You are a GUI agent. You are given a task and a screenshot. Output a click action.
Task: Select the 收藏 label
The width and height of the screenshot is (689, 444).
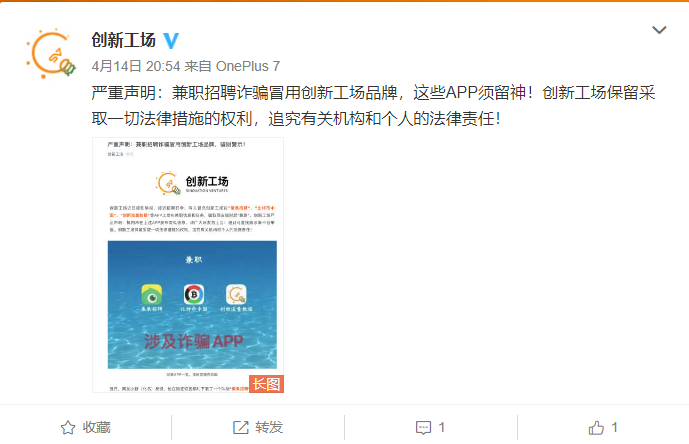(x=97, y=427)
